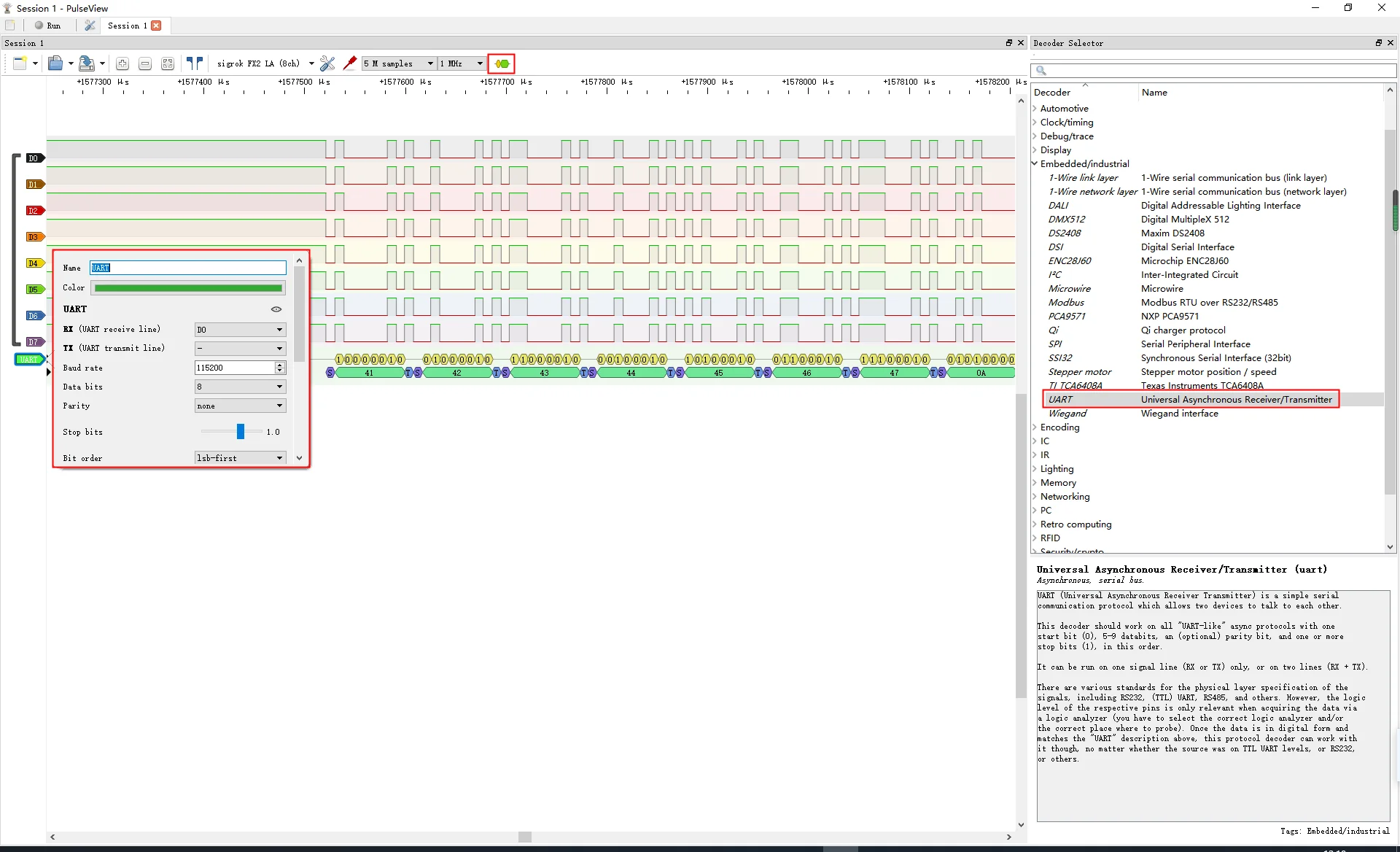Click the zoom in toolbar icon
Image resolution: width=1400 pixels, height=852 pixels.
pos(122,63)
